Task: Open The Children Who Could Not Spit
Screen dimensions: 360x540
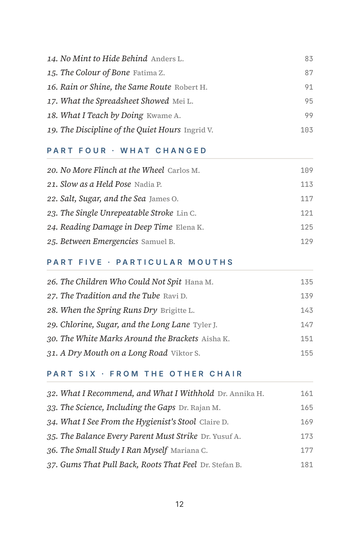Action: tap(179, 282)
